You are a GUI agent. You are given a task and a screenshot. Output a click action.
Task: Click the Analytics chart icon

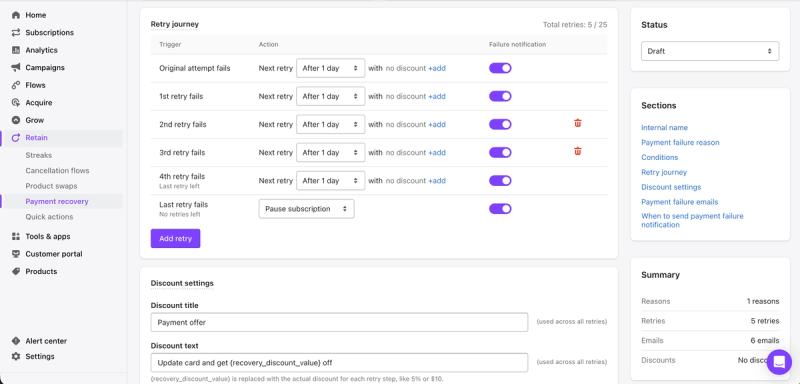16,50
